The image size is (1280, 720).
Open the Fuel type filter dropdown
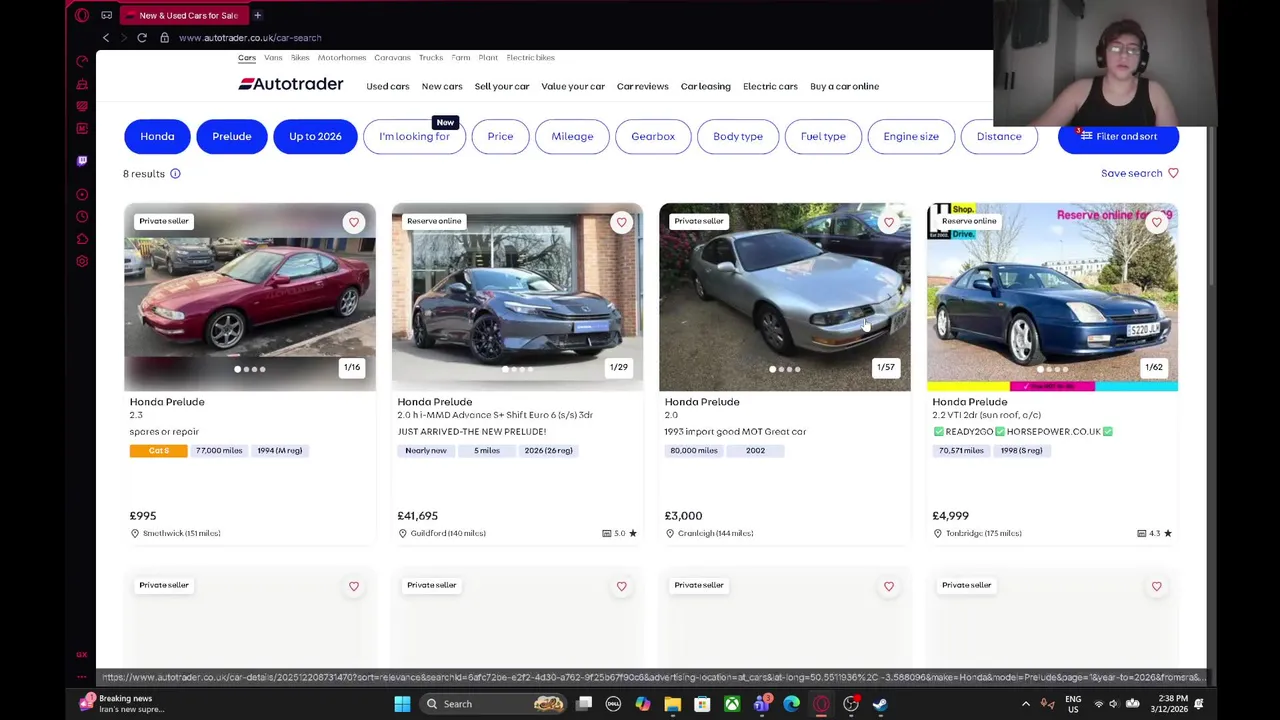pos(823,136)
